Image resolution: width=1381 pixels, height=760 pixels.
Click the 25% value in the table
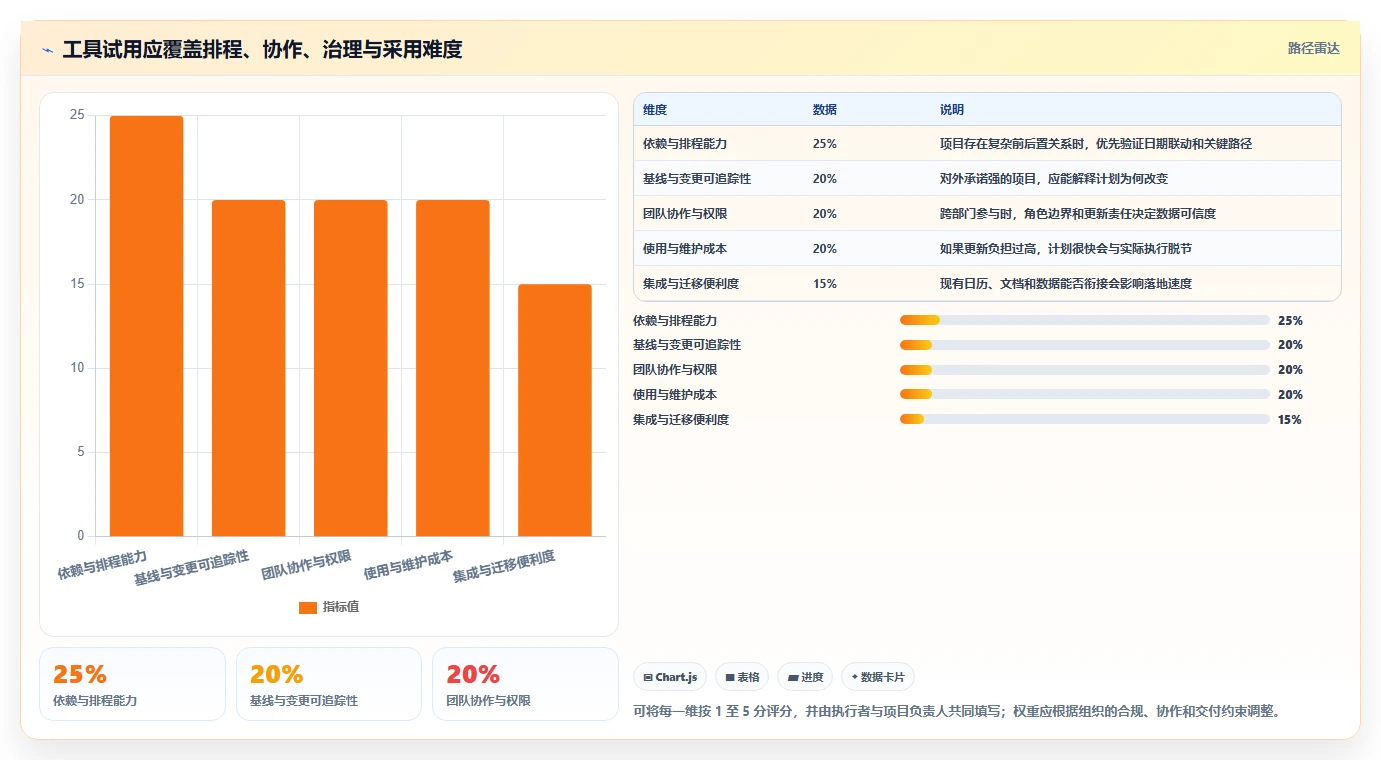[825, 144]
